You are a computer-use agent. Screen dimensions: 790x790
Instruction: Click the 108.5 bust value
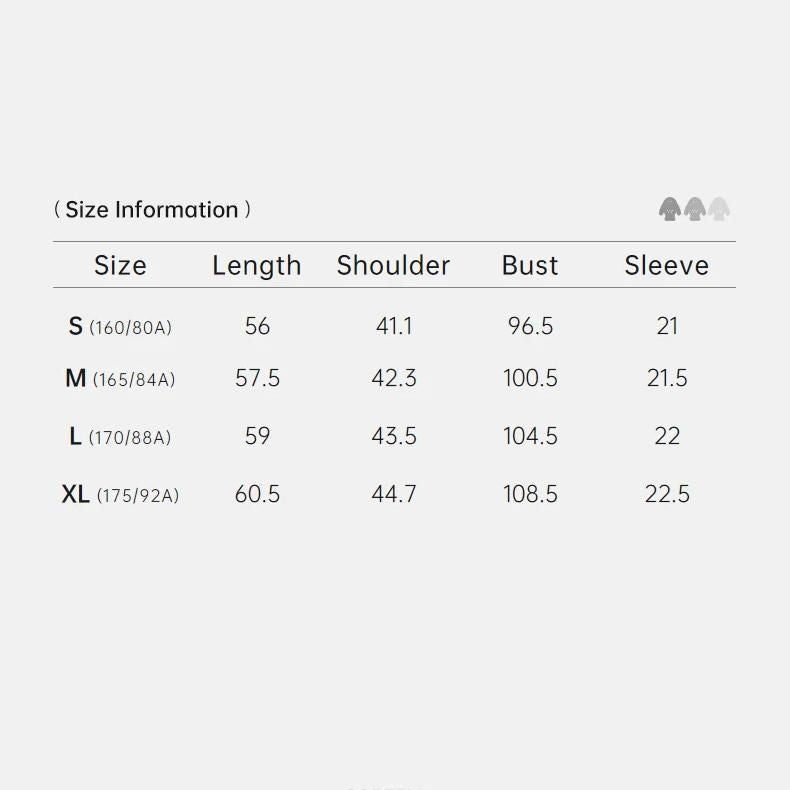pos(530,495)
